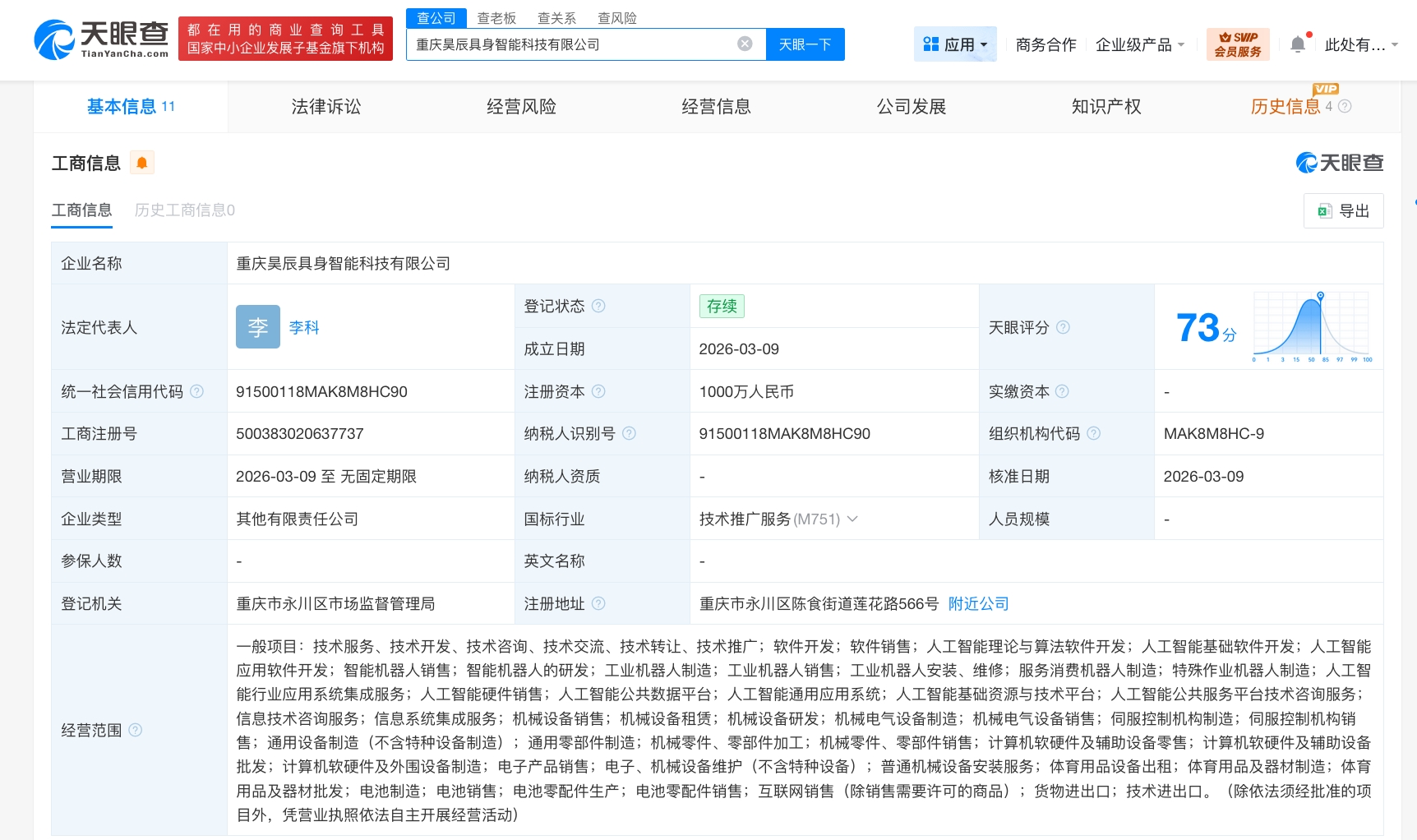Click the help icon beside 统一社会信用代码
This screenshot has height=840, width=1417.
click(x=196, y=391)
